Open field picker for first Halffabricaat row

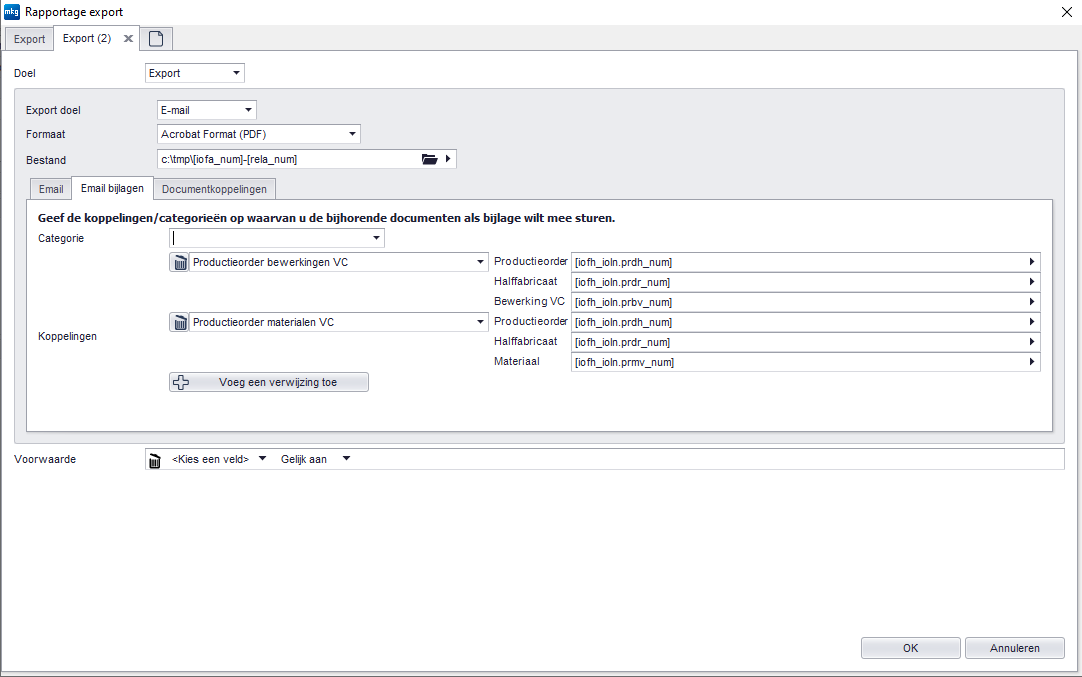(x=1032, y=282)
